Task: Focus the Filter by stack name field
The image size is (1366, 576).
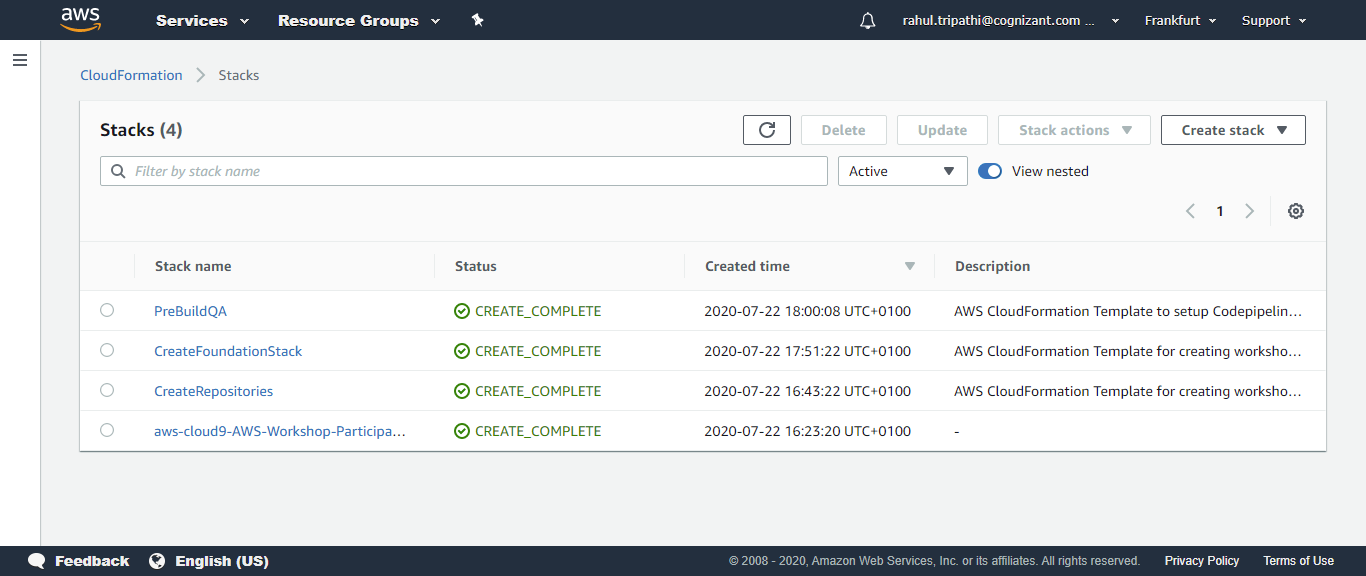Action: pyautogui.click(x=463, y=171)
